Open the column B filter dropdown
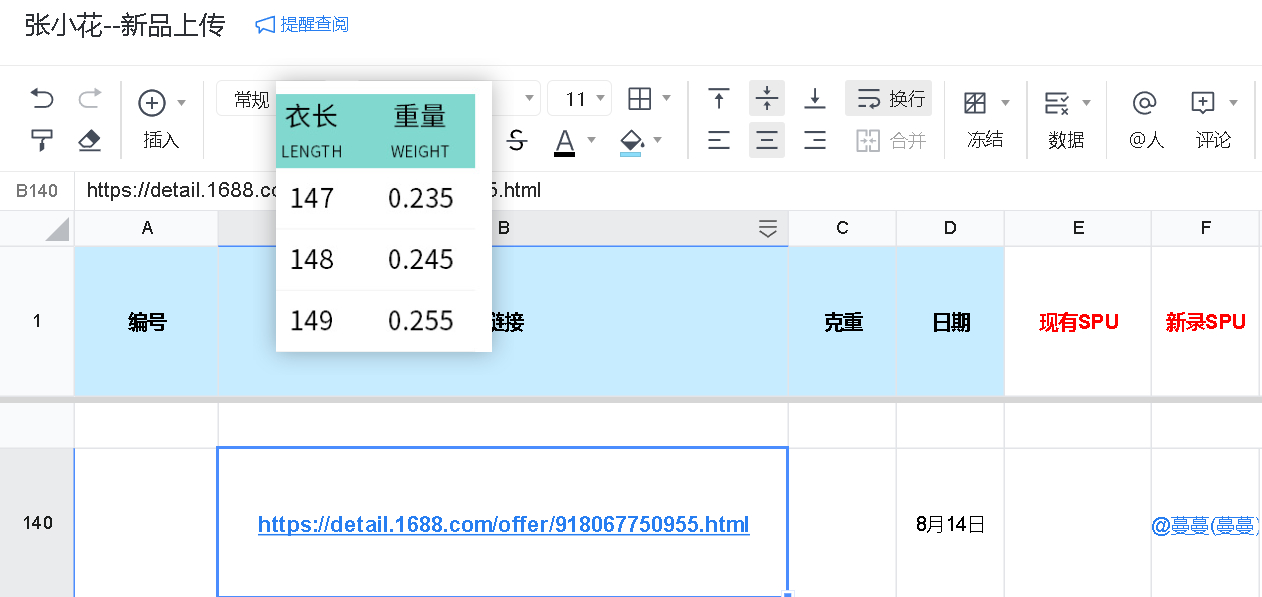 pyautogui.click(x=768, y=229)
